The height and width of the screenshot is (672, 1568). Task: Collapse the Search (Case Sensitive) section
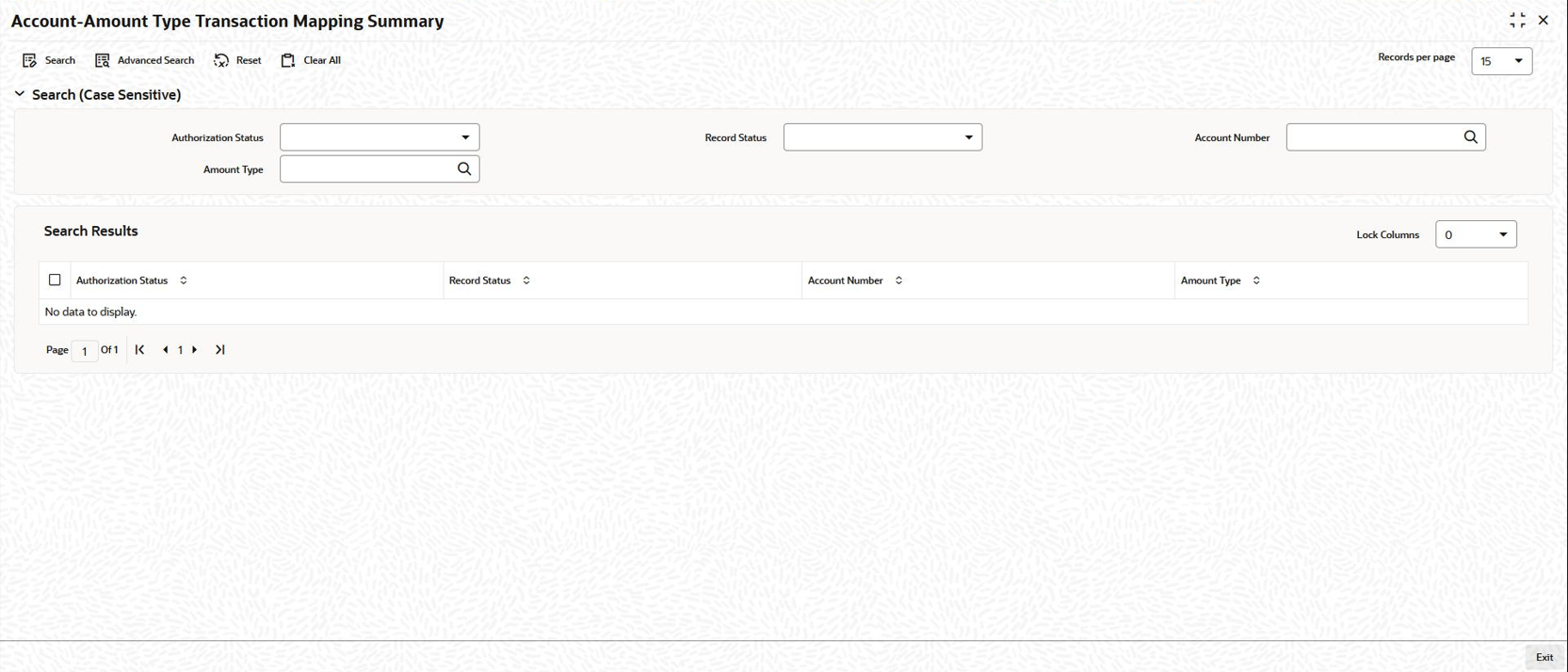click(x=20, y=94)
